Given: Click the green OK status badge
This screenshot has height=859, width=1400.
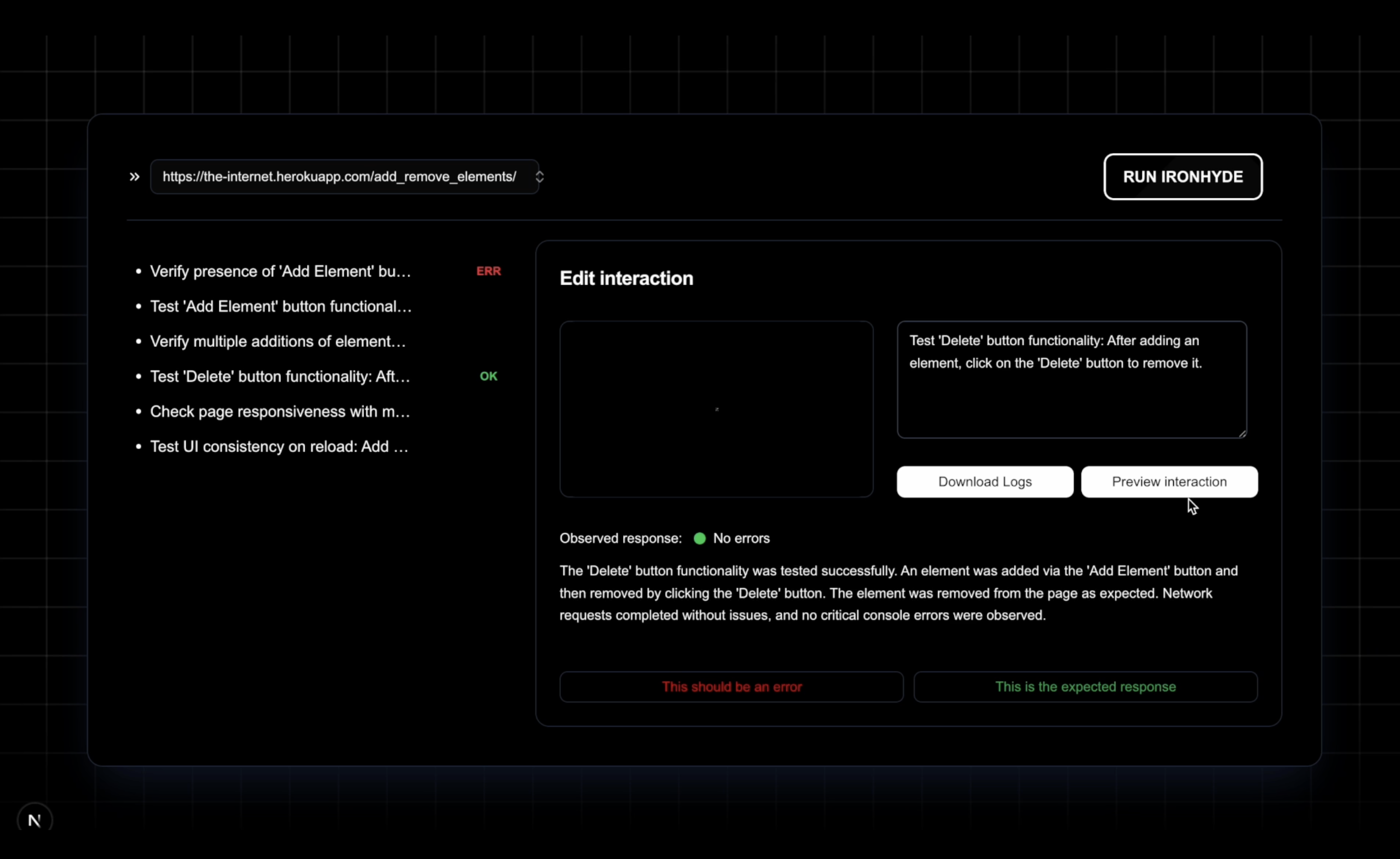Looking at the screenshot, I should [x=488, y=376].
